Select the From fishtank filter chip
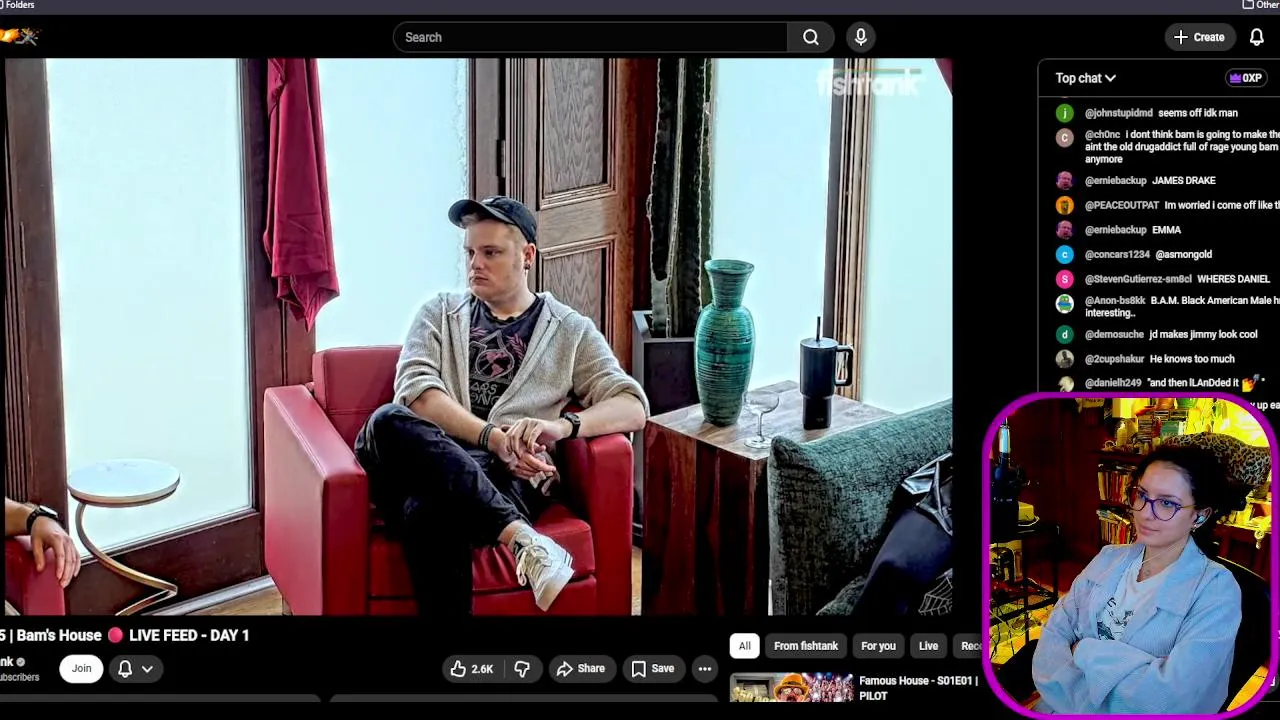 pos(806,646)
